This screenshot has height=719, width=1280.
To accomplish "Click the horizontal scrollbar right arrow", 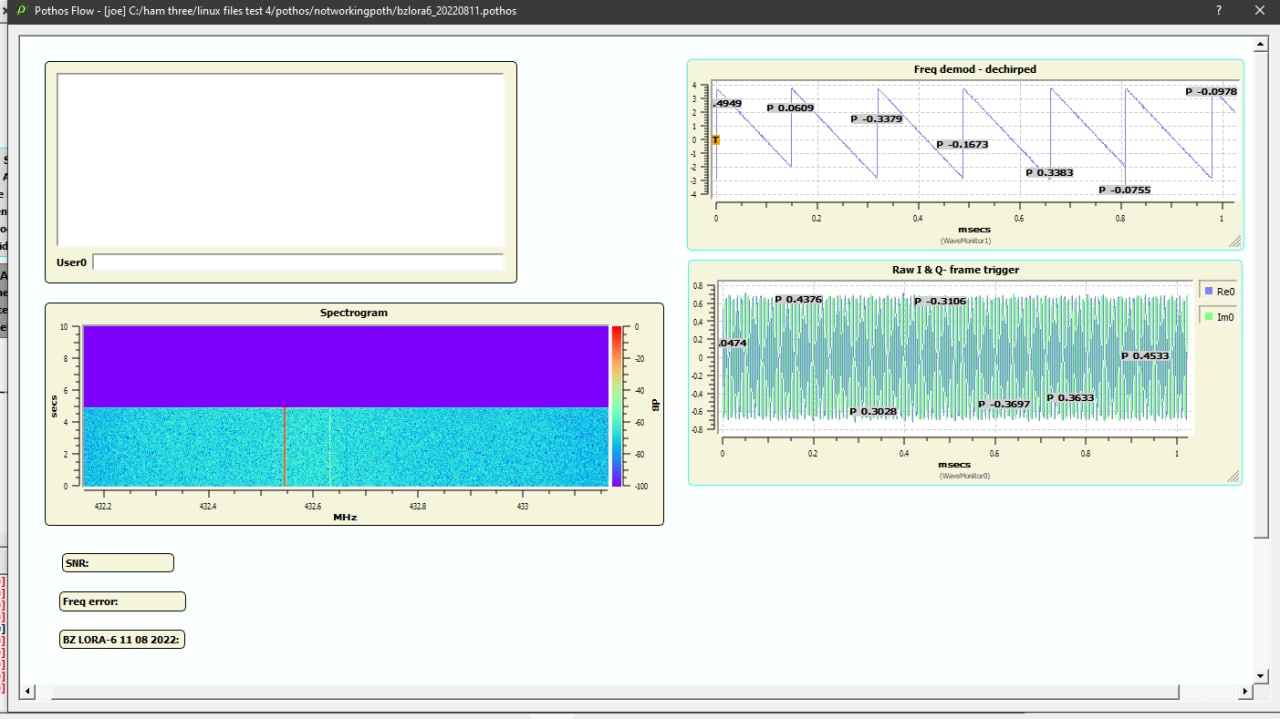I will coord(1245,691).
